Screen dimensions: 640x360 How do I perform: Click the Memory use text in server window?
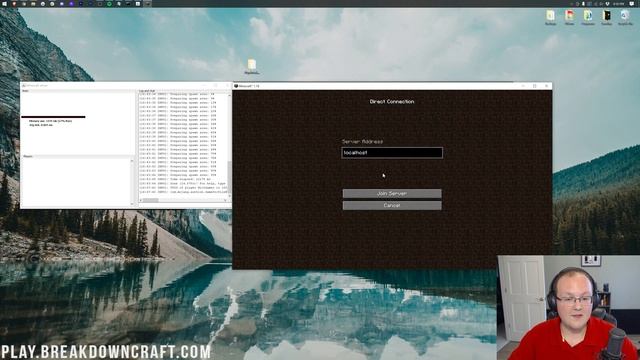click(51, 121)
